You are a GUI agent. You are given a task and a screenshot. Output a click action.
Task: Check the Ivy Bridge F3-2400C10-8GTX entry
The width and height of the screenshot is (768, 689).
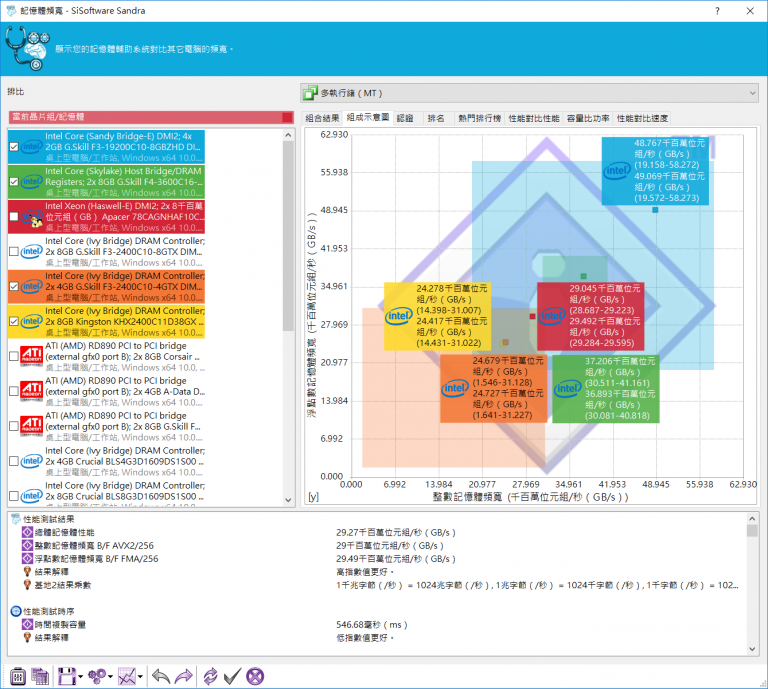(x=14, y=251)
